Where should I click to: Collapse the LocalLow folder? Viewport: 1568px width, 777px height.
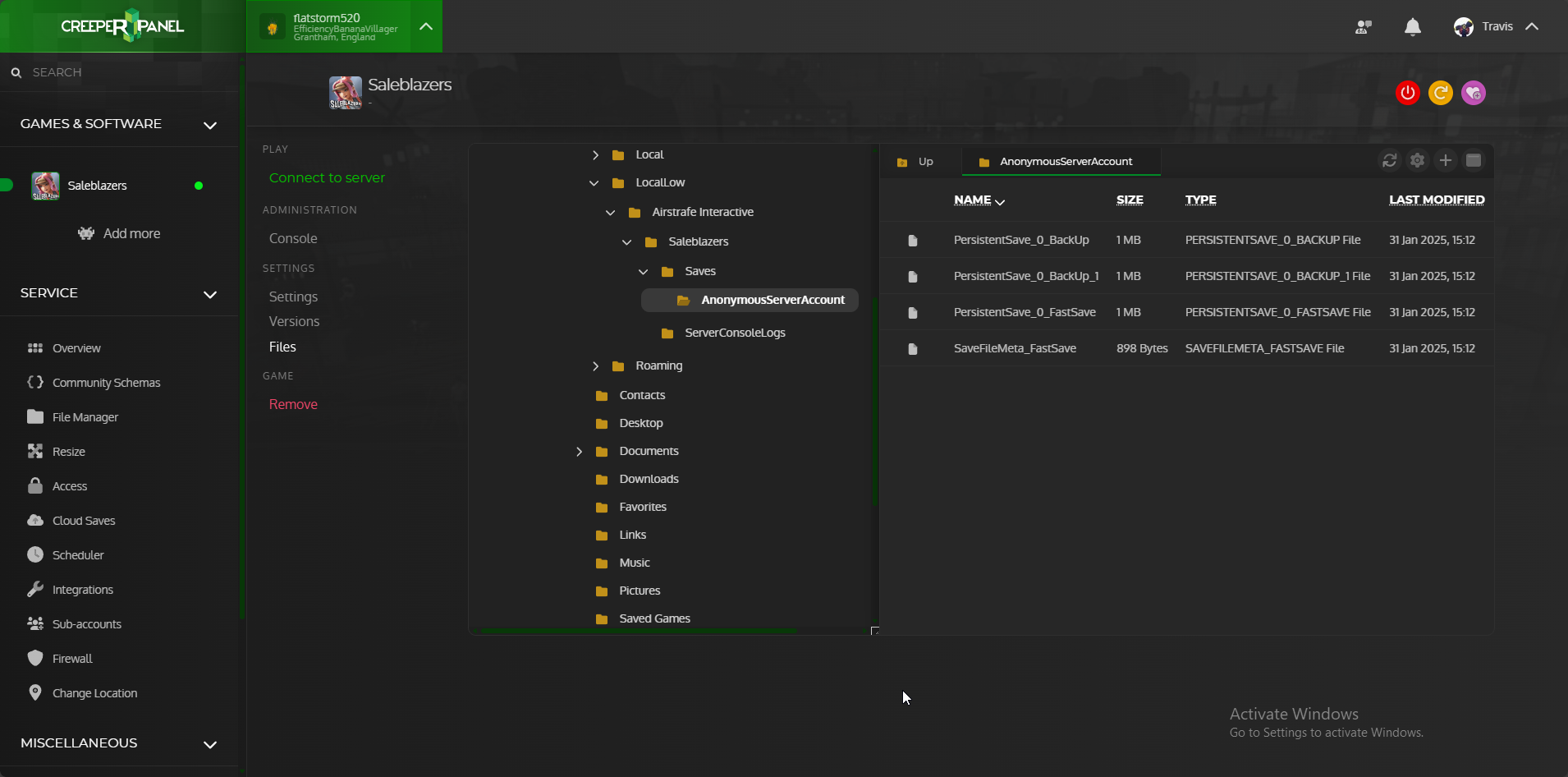point(594,183)
